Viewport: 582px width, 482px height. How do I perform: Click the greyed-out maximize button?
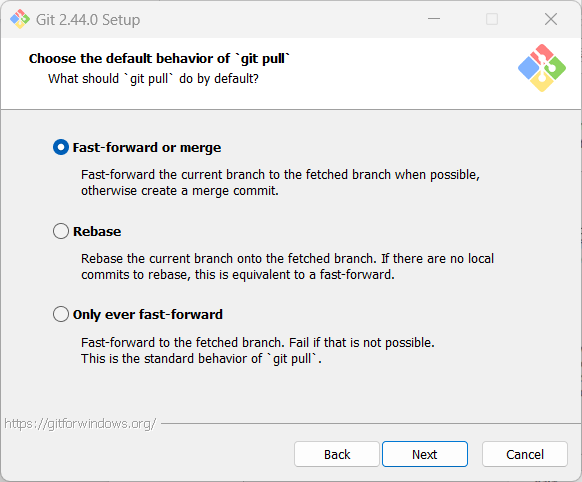492,19
